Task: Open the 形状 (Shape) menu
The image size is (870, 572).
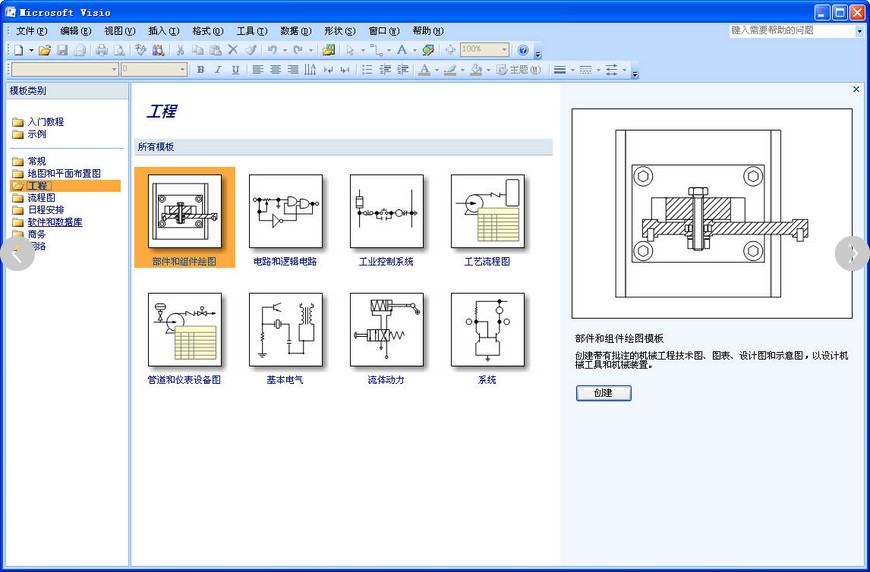Action: click(x=339, y=31)
